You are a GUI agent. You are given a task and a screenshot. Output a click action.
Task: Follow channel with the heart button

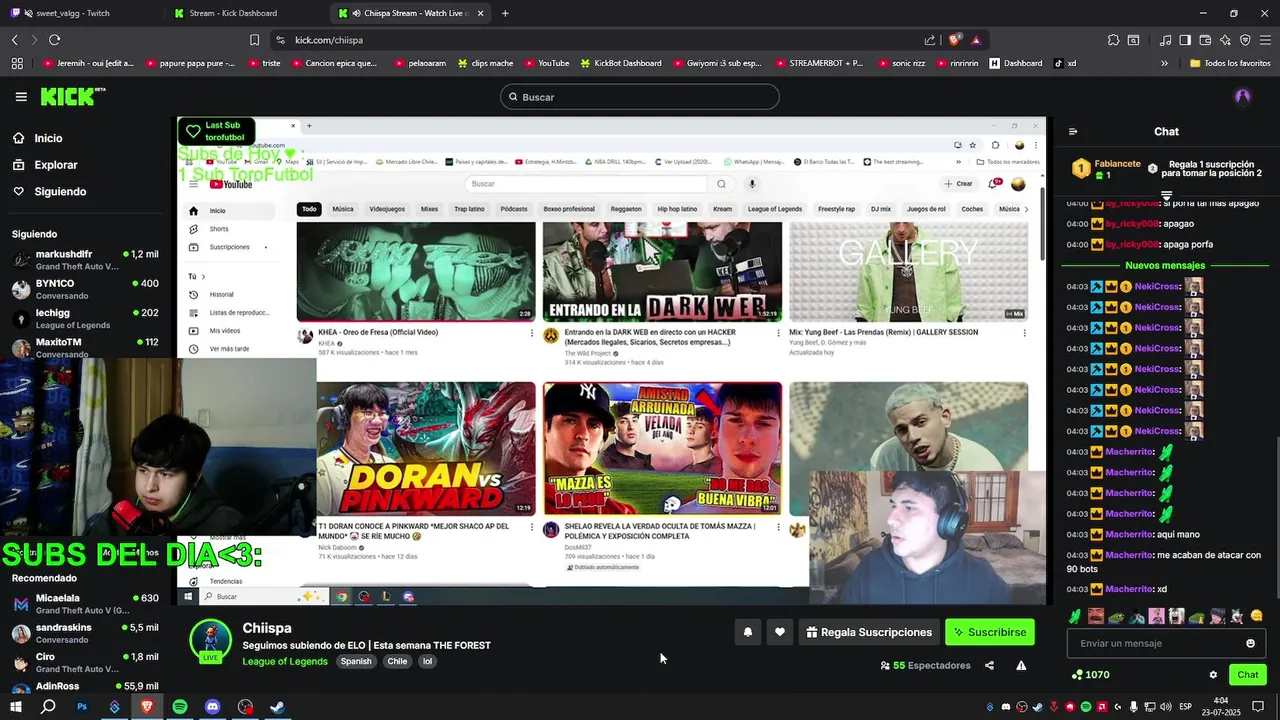[x=780, y=632]
